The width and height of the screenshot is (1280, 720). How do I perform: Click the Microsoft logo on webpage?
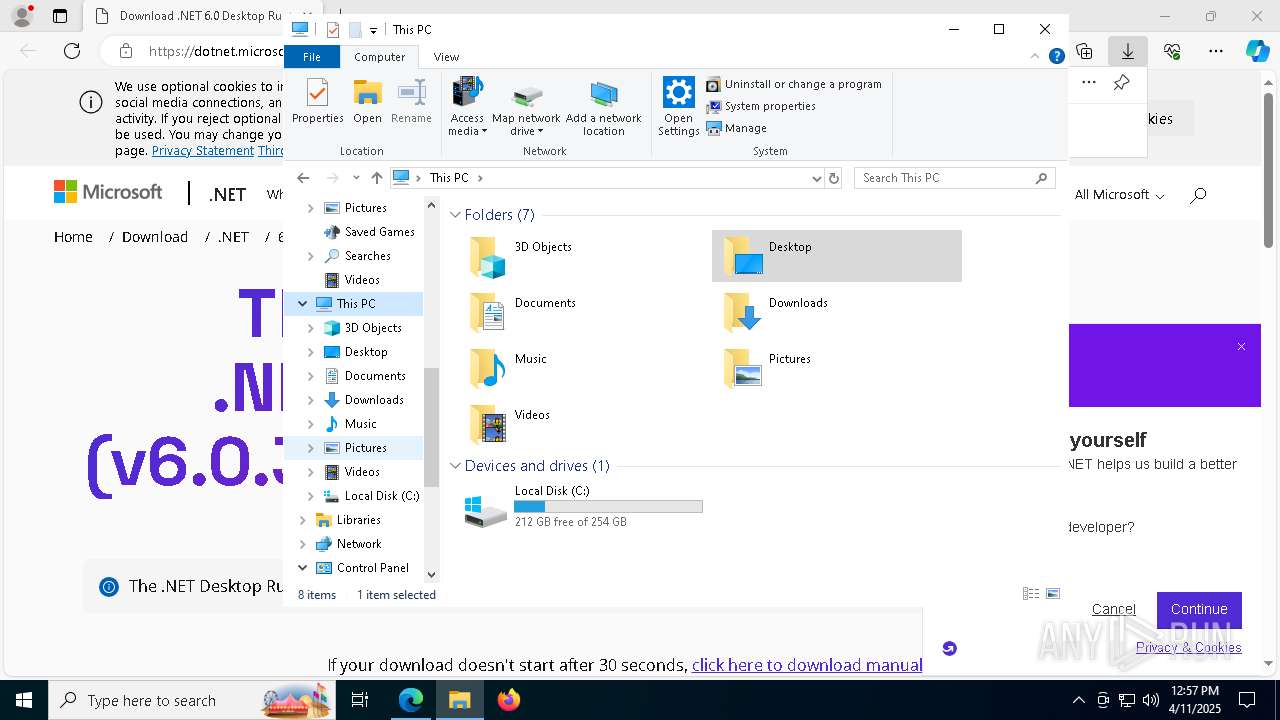108,192
